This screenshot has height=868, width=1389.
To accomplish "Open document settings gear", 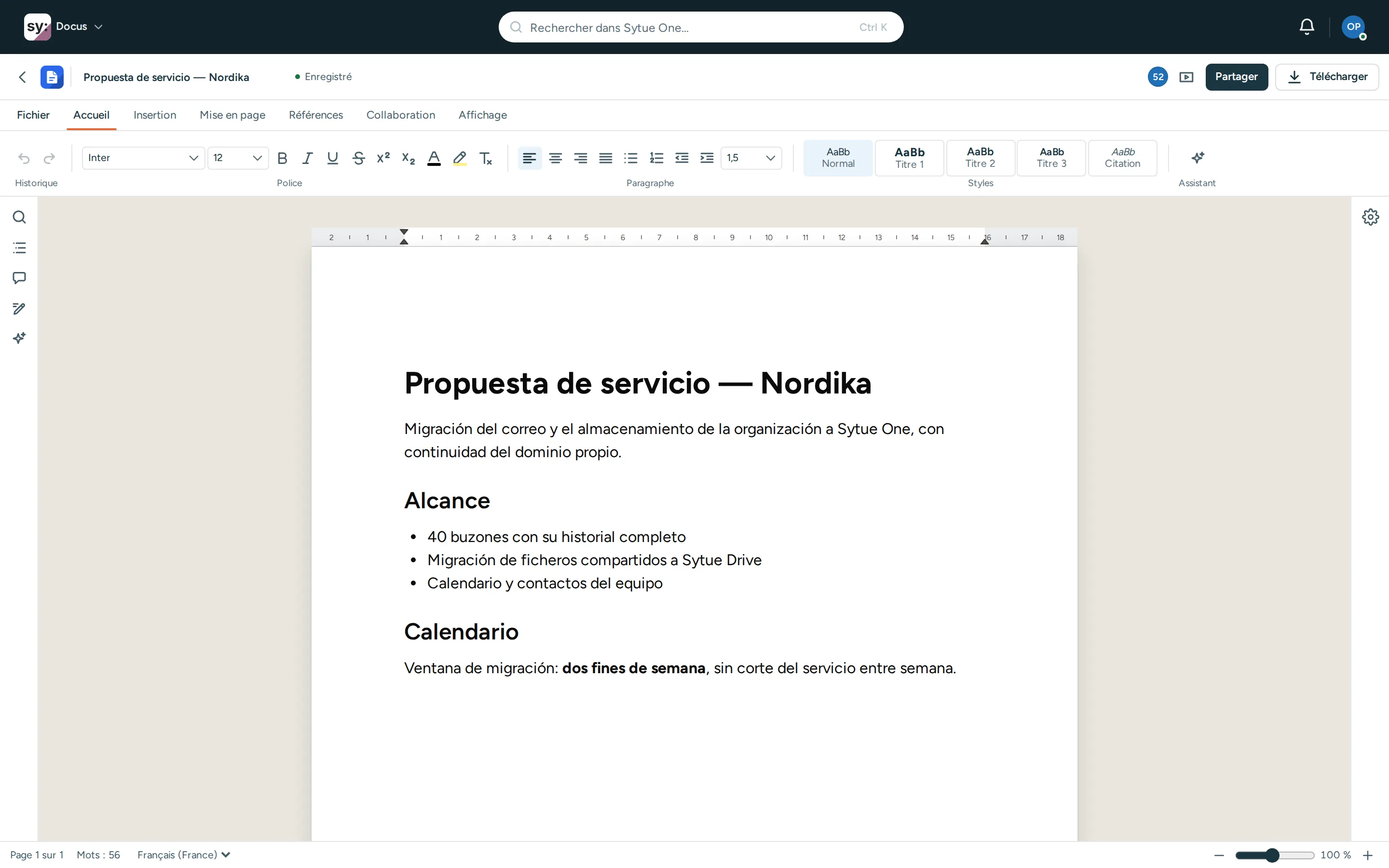I will pos(1371,217).
